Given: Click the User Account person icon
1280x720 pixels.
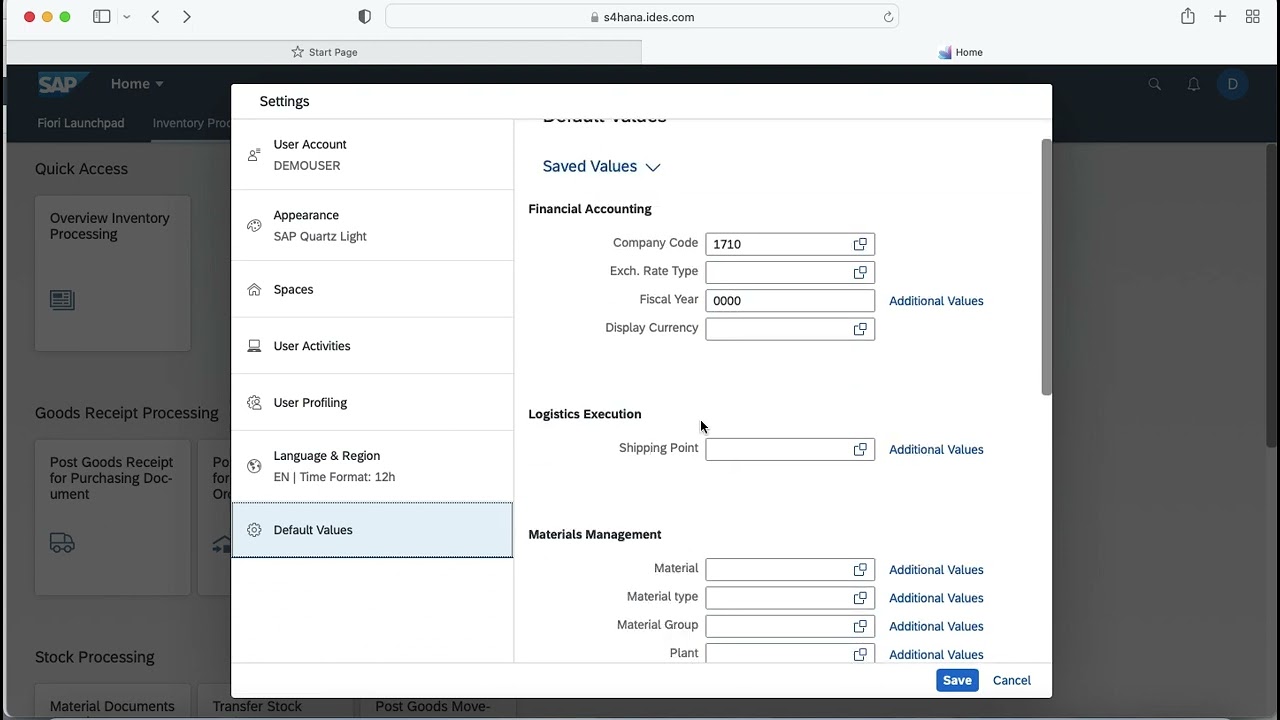Looking at the screenshot, I should pyautogui.click(x=254, y=155).
